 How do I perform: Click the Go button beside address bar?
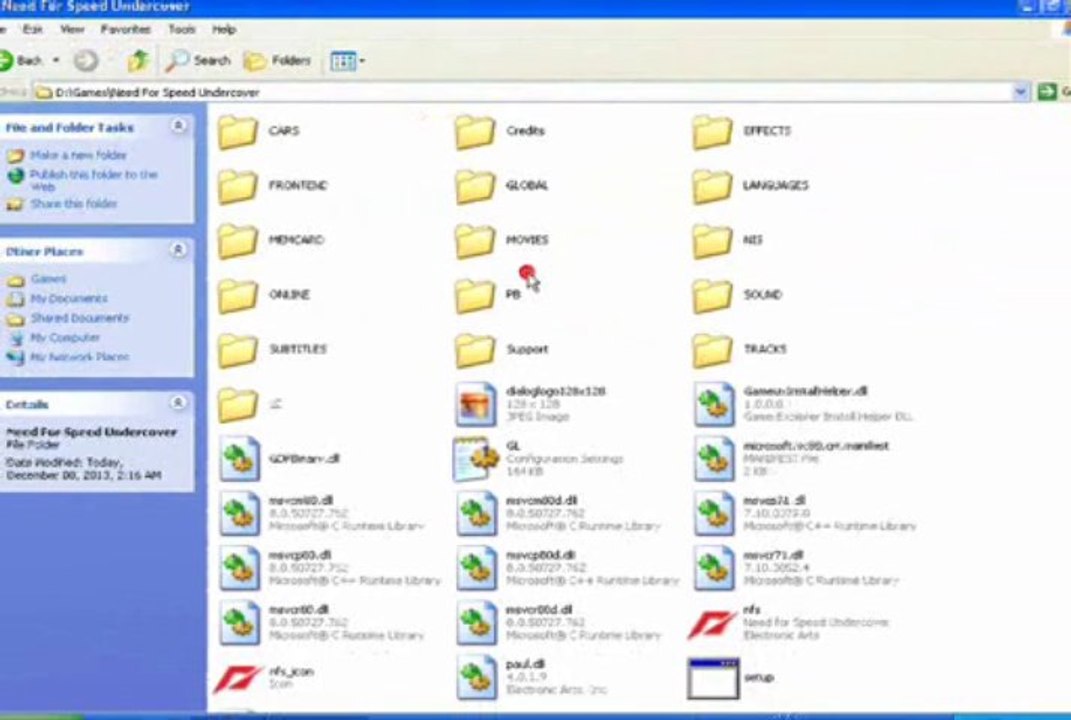click(1053, 92)
